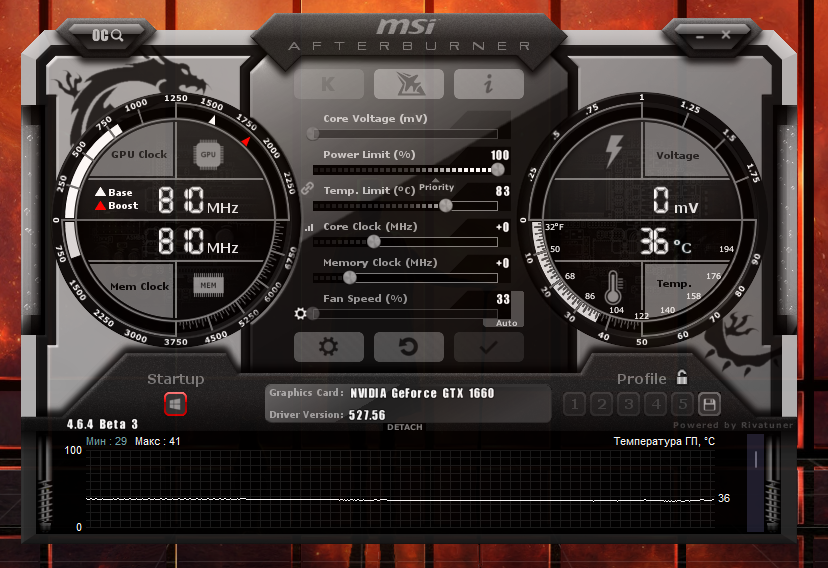
Task: Toggle Auto fan speed mode
Action: pos(506,323)
